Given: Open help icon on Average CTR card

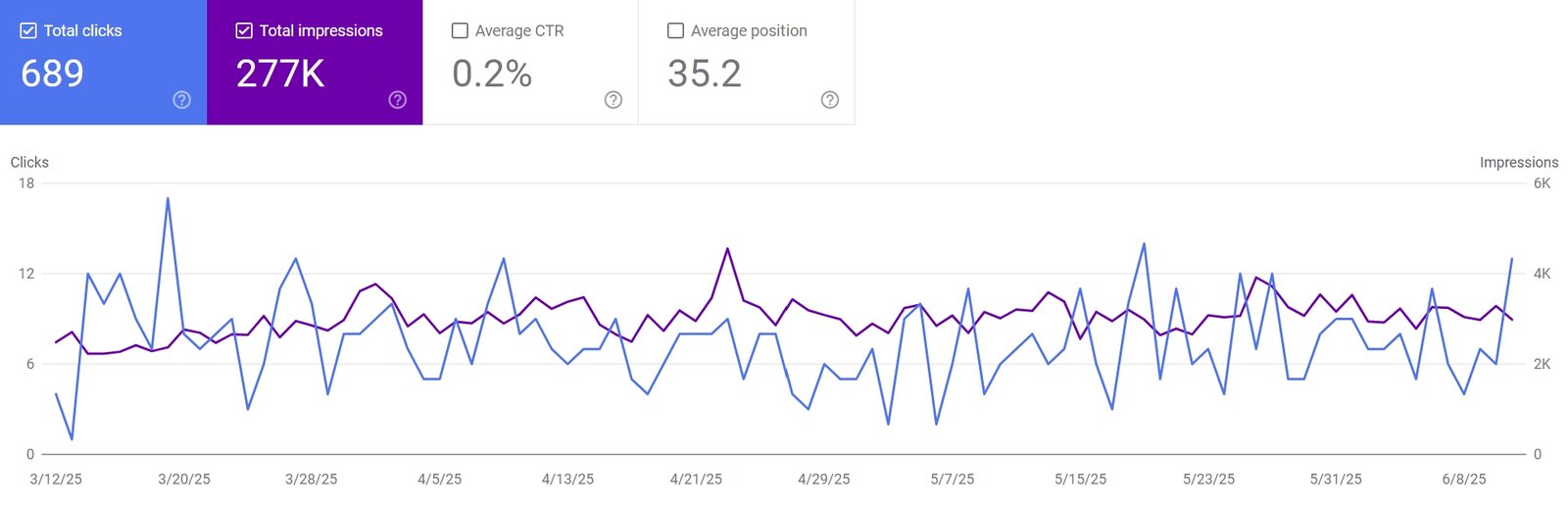Looking at the screenshot, I should [613, 99].
